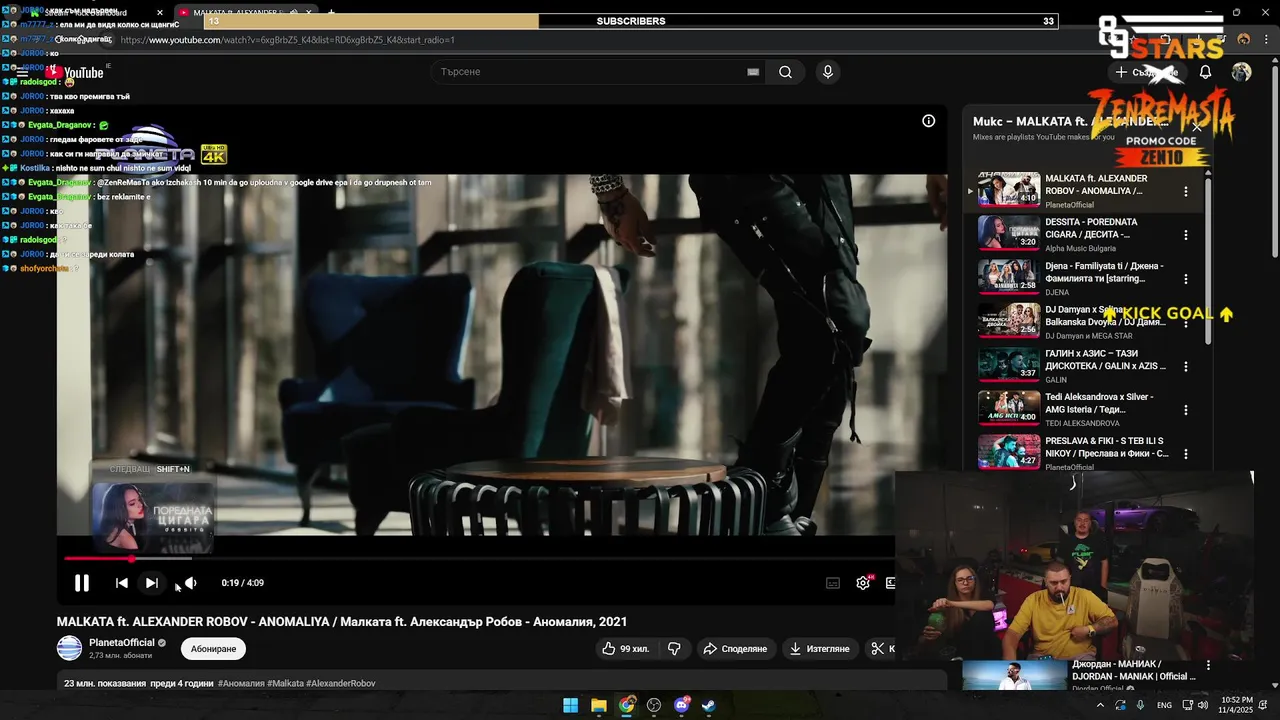Open File Explorer from the taskbar

(598, 705)
